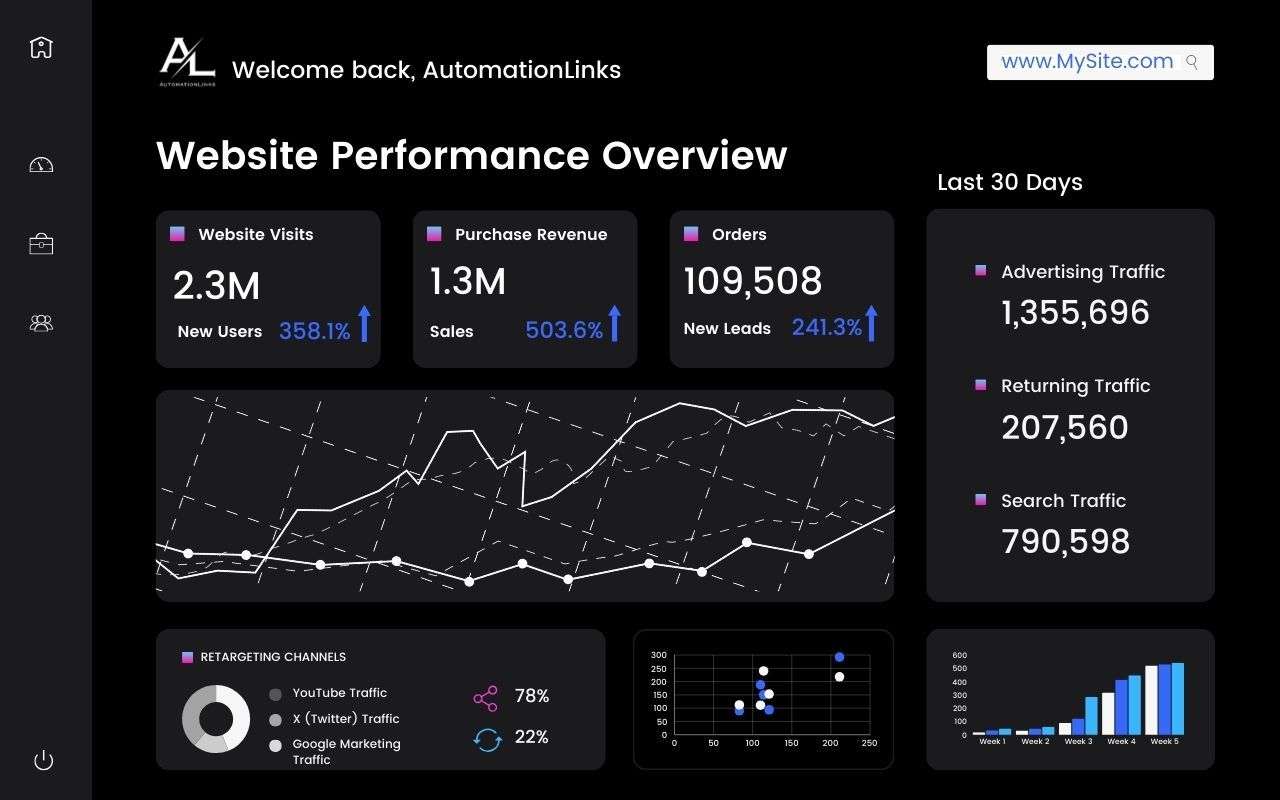Click the search magnifier icon
1280x800 pixels.
[x=1192, y=62]
